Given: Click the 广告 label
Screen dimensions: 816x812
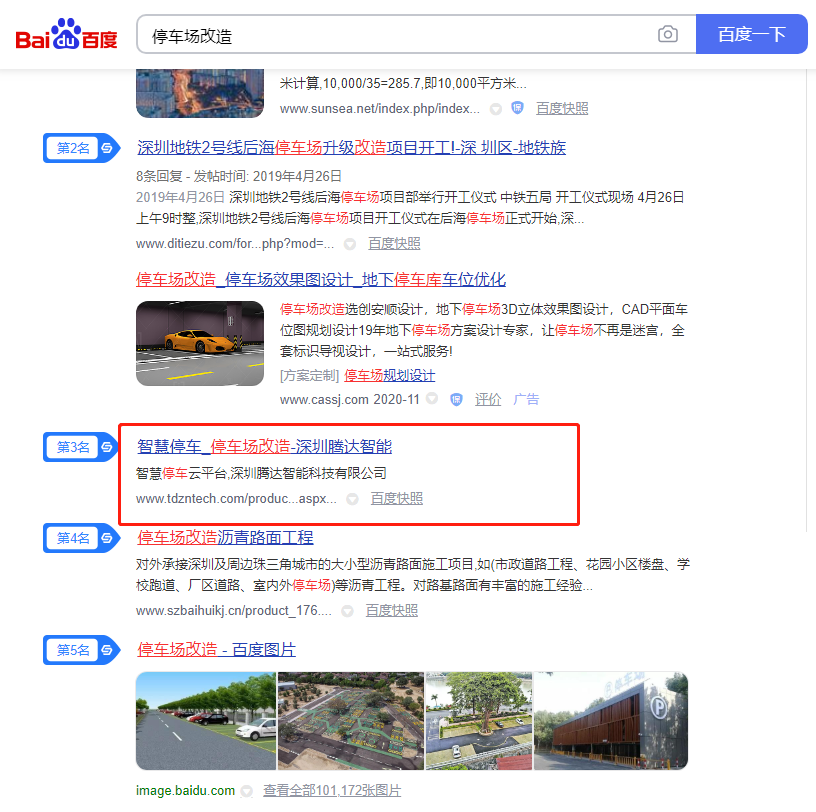Looking at the screenshot, I should tap(526, 399).
